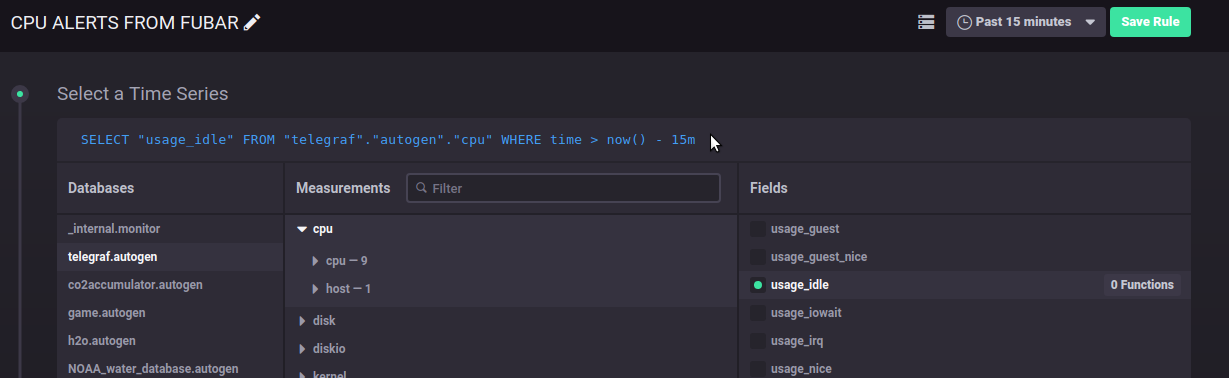
Task: Open the Past 15 minutes time range dropdown
Action: 1026,22
